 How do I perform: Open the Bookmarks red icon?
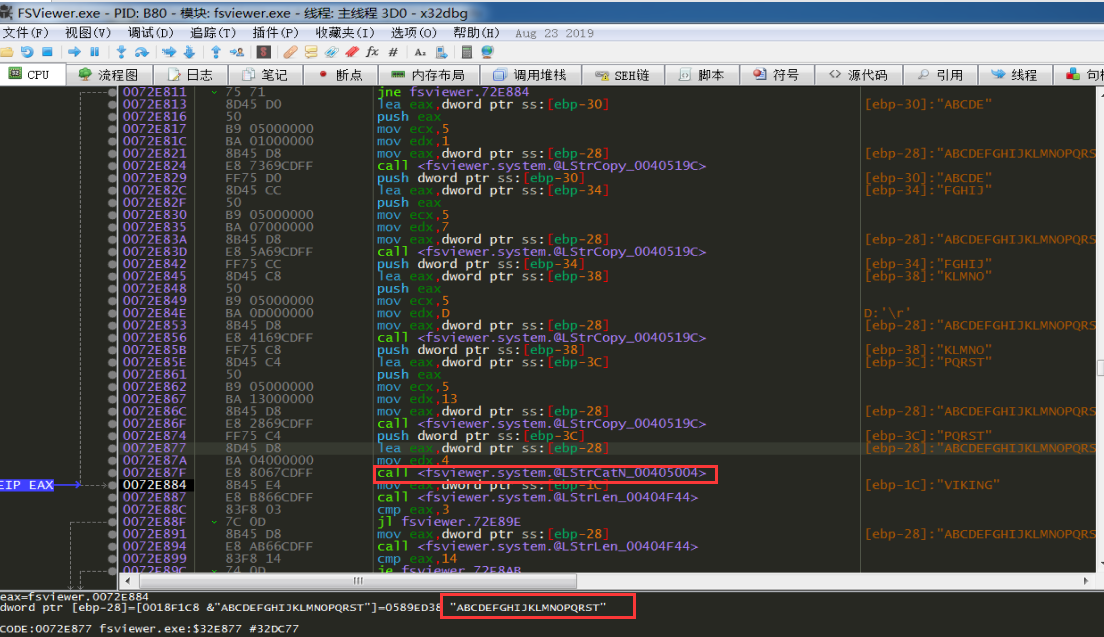pyautogui.click(x=351, y=51)
